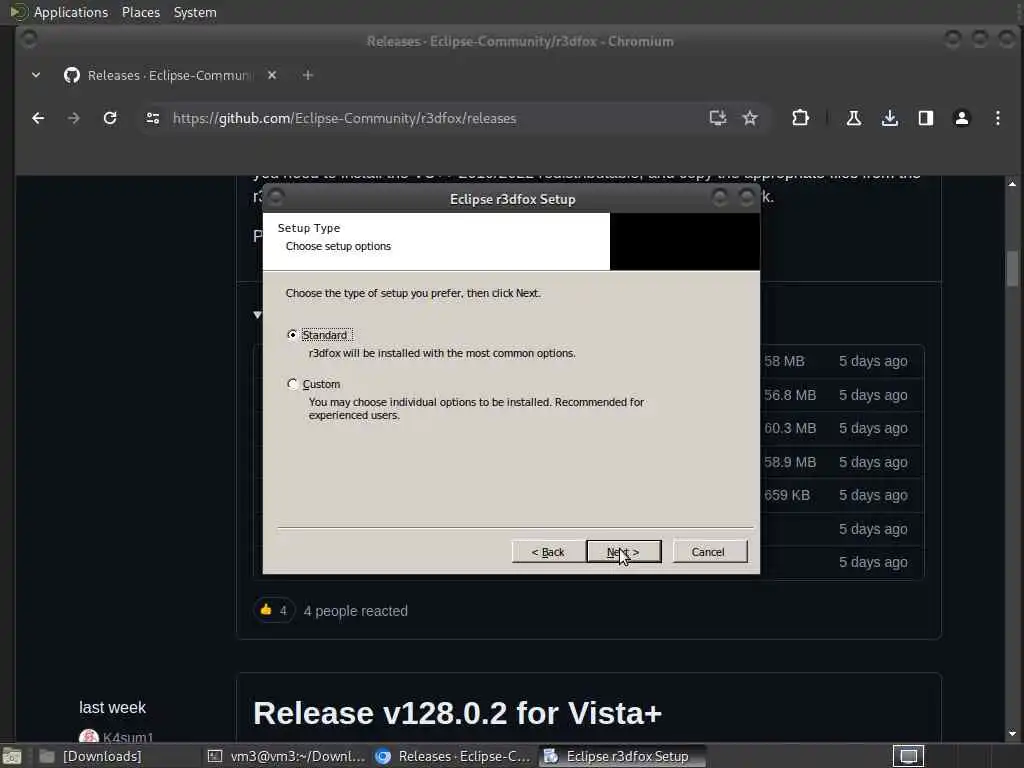Cancel the Eclipse r3dfox Setup

tap(709, 552)
